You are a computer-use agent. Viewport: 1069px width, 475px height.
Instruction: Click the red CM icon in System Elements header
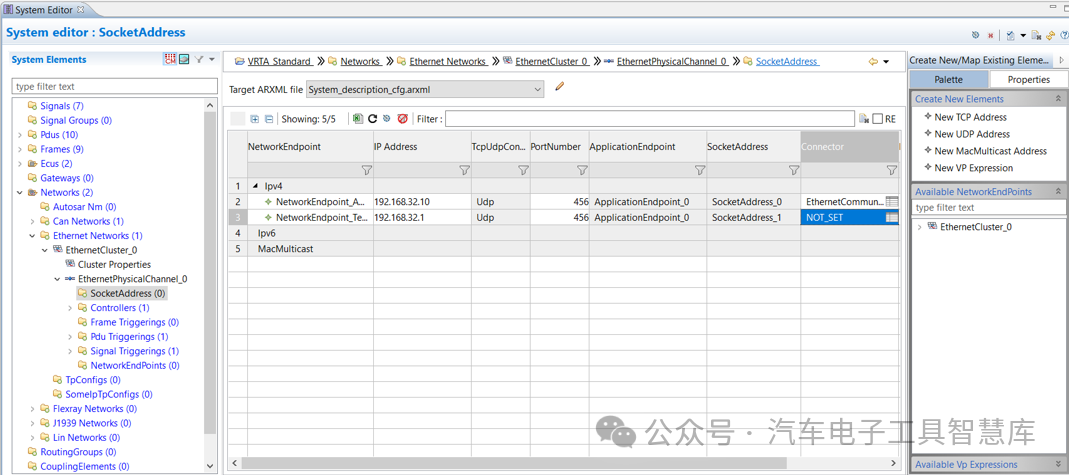(170, 60)
